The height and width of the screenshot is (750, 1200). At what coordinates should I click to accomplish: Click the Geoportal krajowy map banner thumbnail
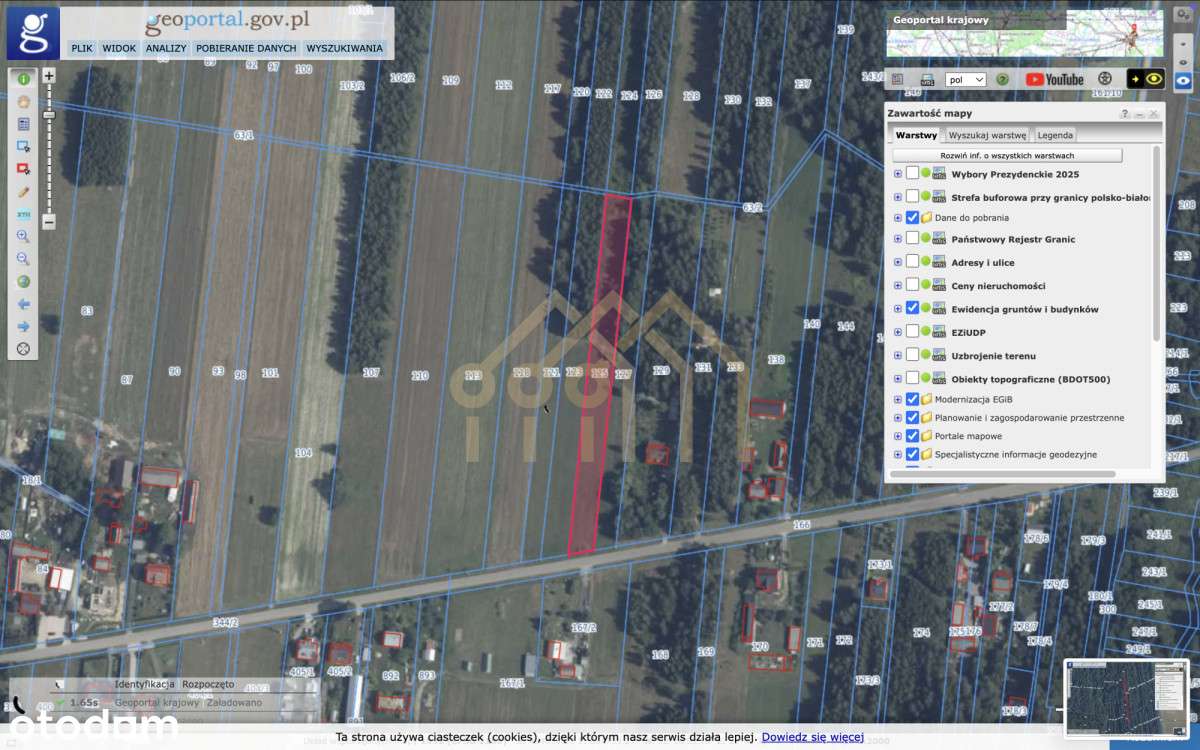click(1024, 33)
